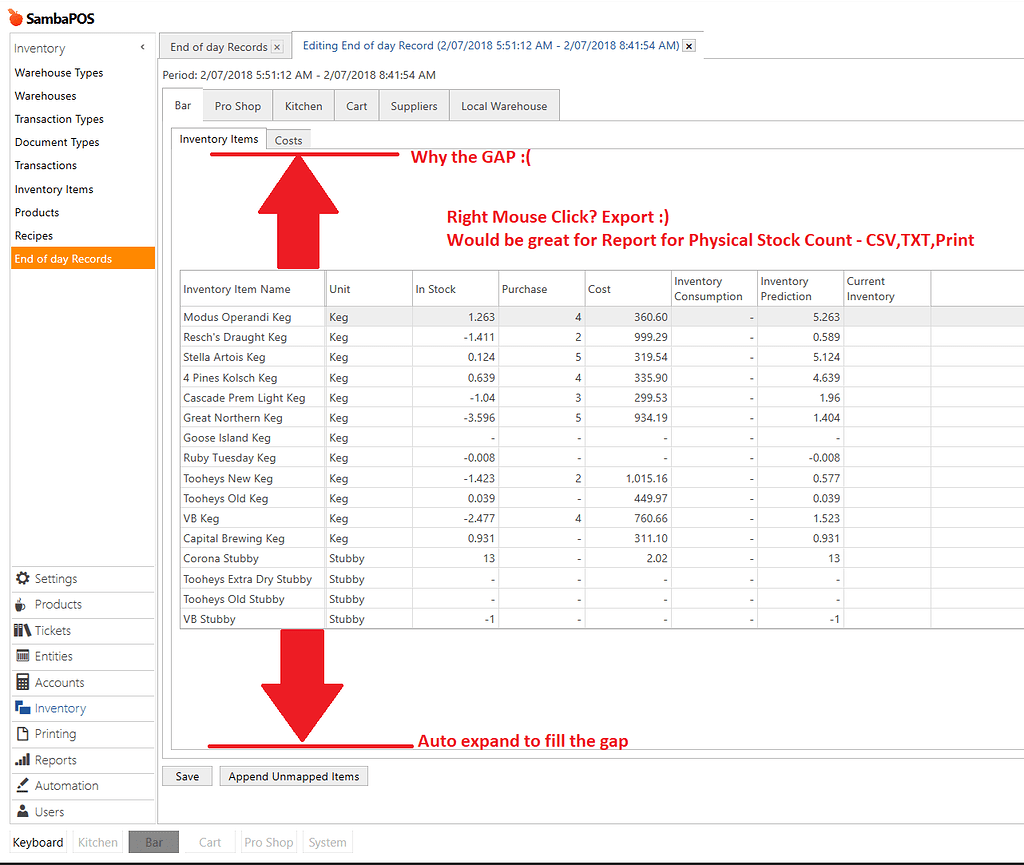The width and height of the screenshot is (1024, 865).
Task: Select Recipes in the Inventory menu
Action: coord(33,235)
